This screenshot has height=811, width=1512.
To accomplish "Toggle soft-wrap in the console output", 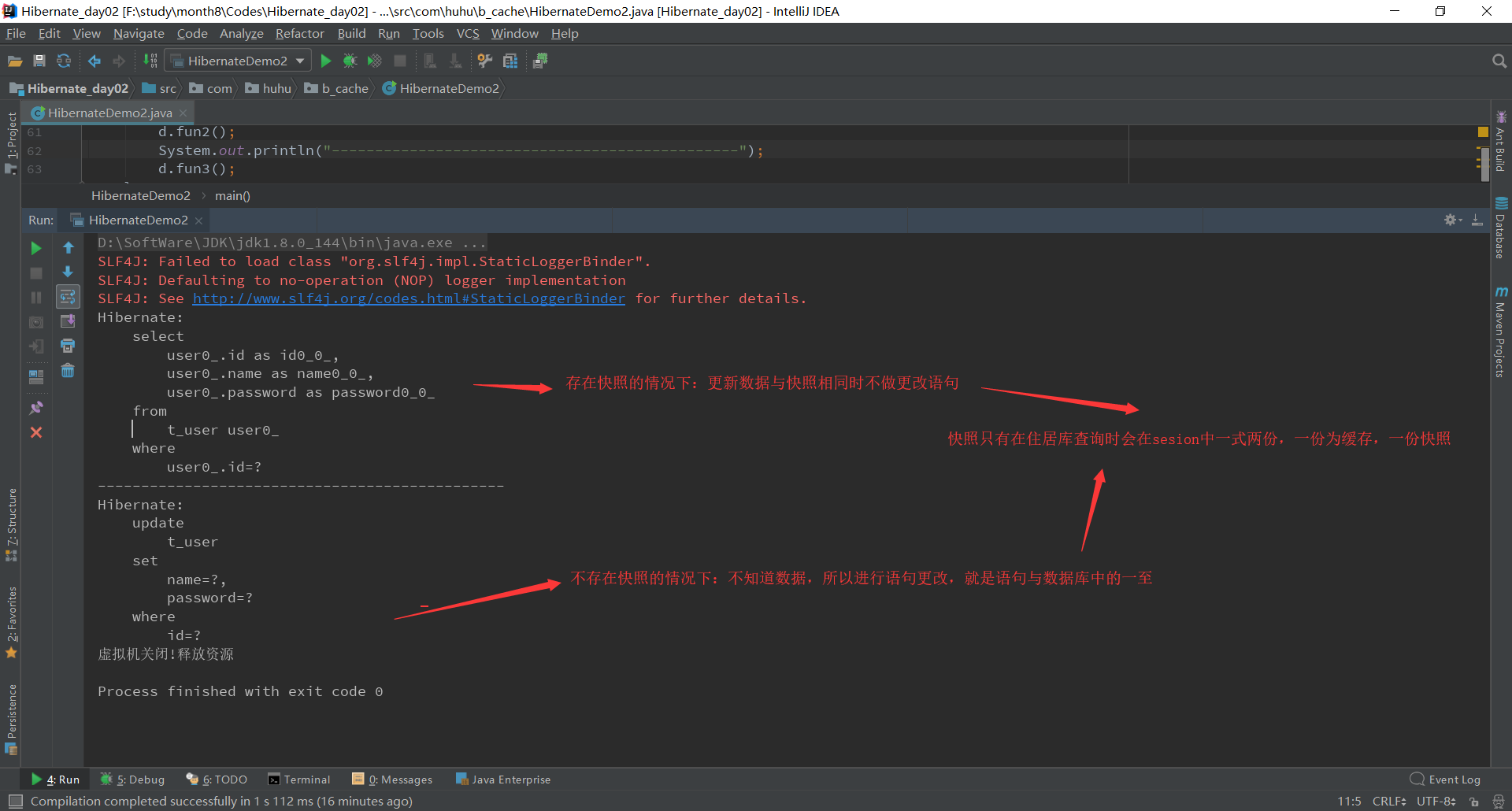I will coord(69,297).
